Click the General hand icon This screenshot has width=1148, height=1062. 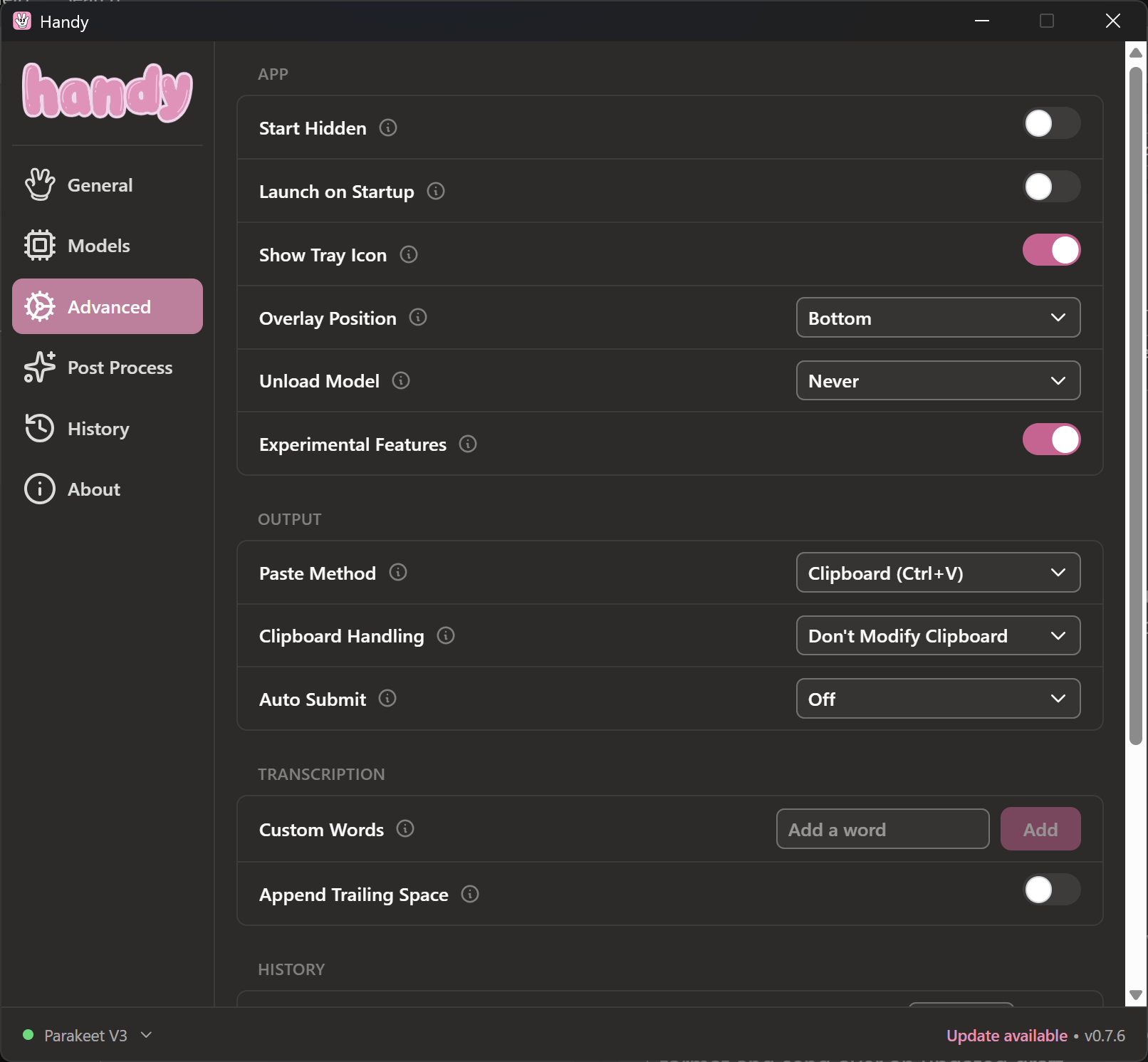tap(40, 184)
